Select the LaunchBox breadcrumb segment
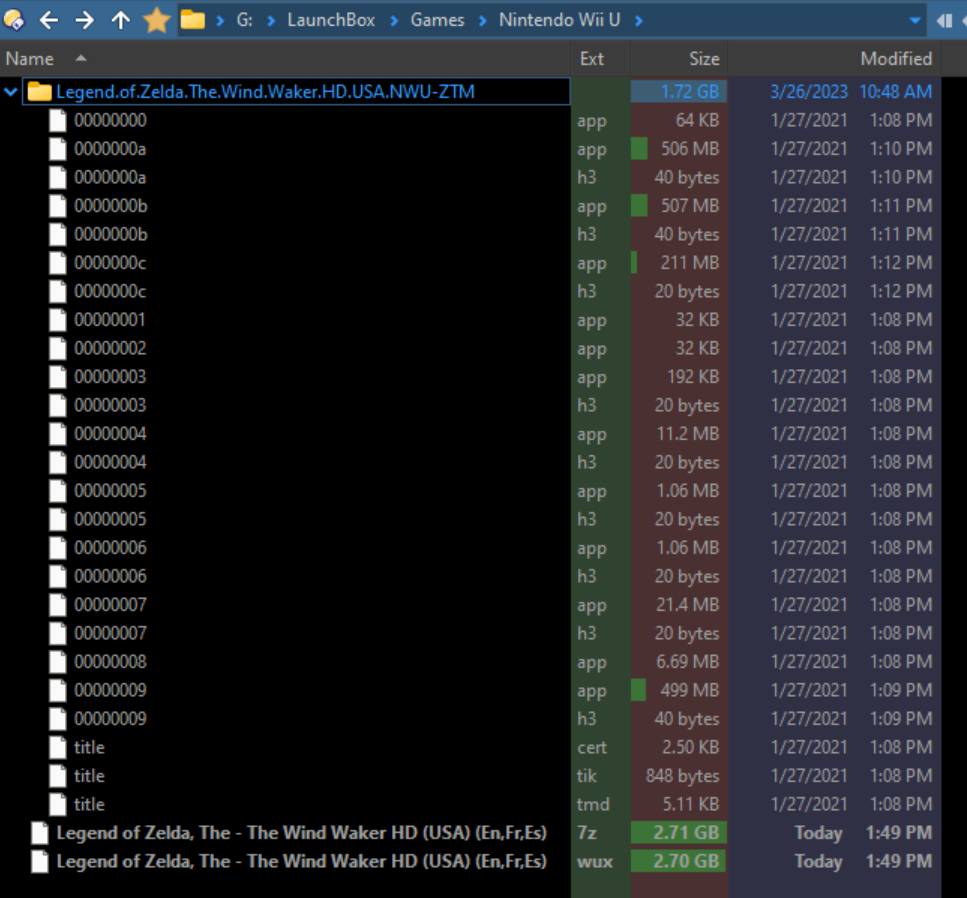The image size is (967, 898). pyautogui.click(x=331, y=20)
